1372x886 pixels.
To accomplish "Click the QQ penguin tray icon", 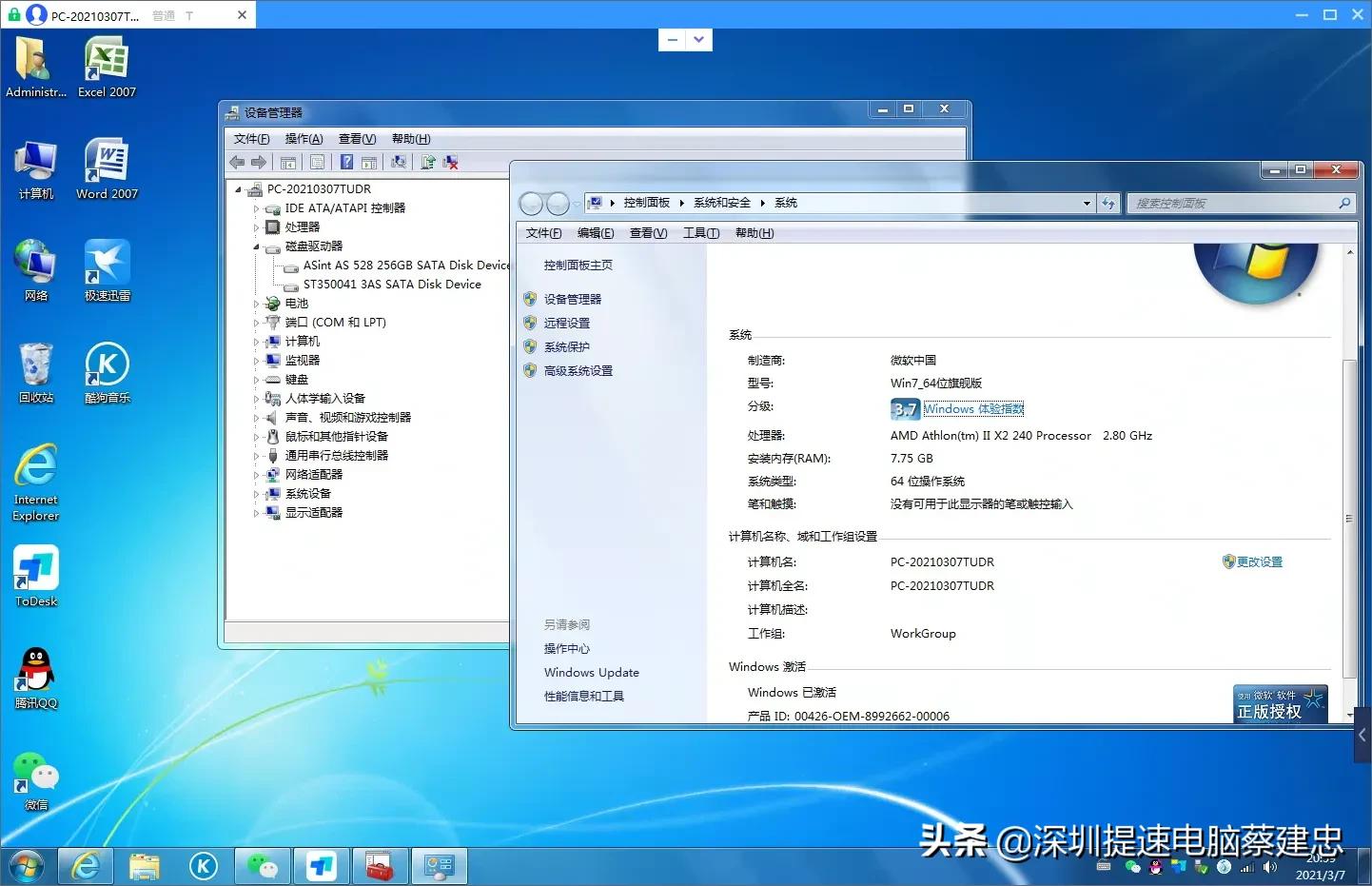I will pos(1156,867).
